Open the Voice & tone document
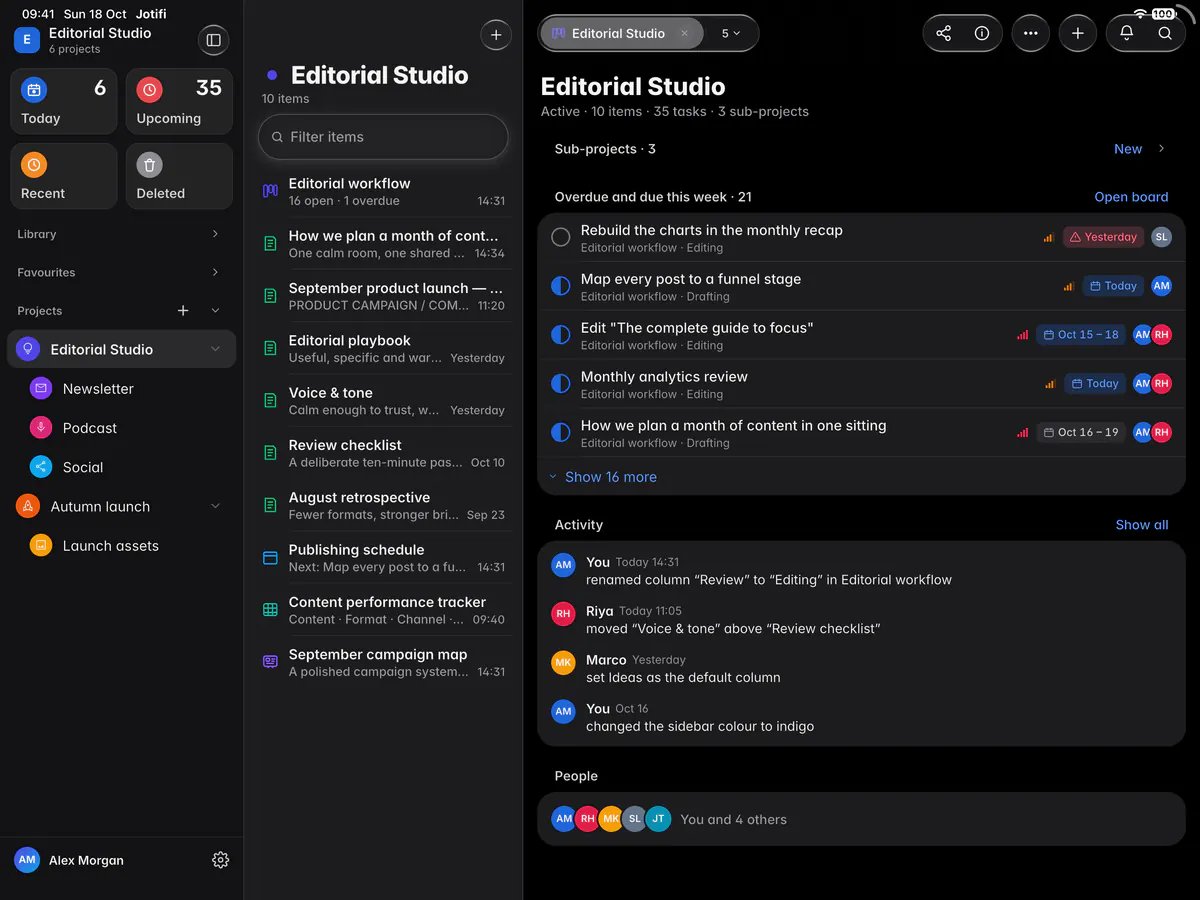Viewport: 1200px width, 900px height. (x=384, y=401)
